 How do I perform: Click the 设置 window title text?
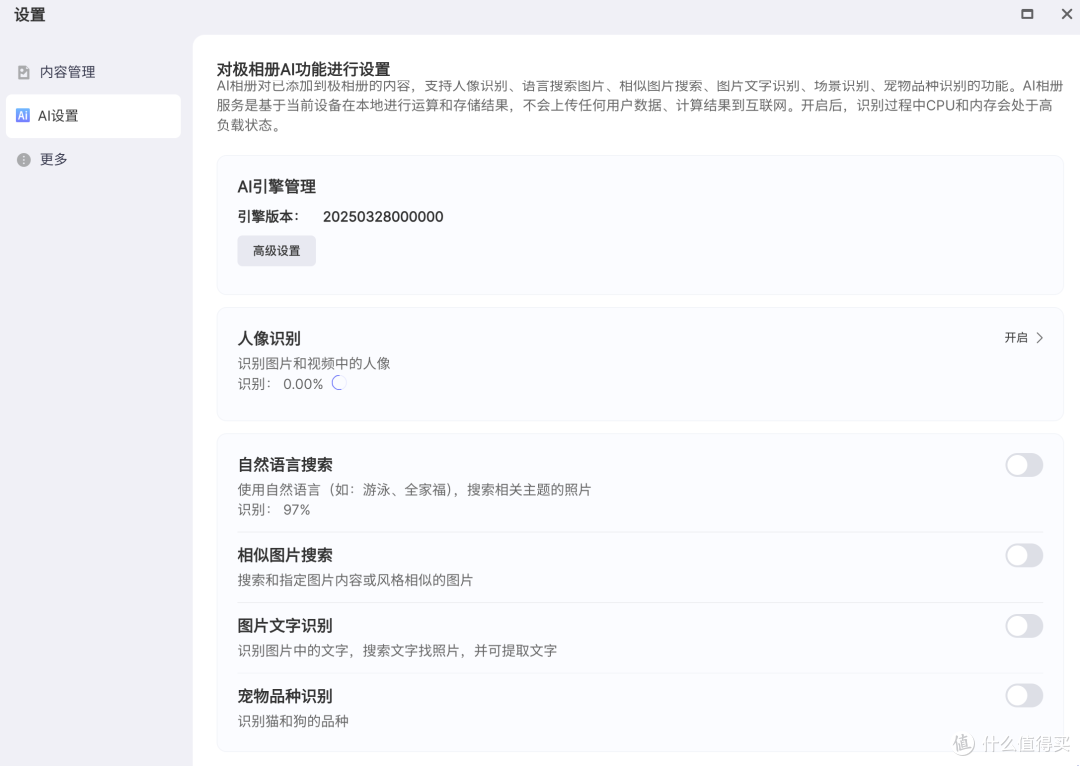click(30, 14)
